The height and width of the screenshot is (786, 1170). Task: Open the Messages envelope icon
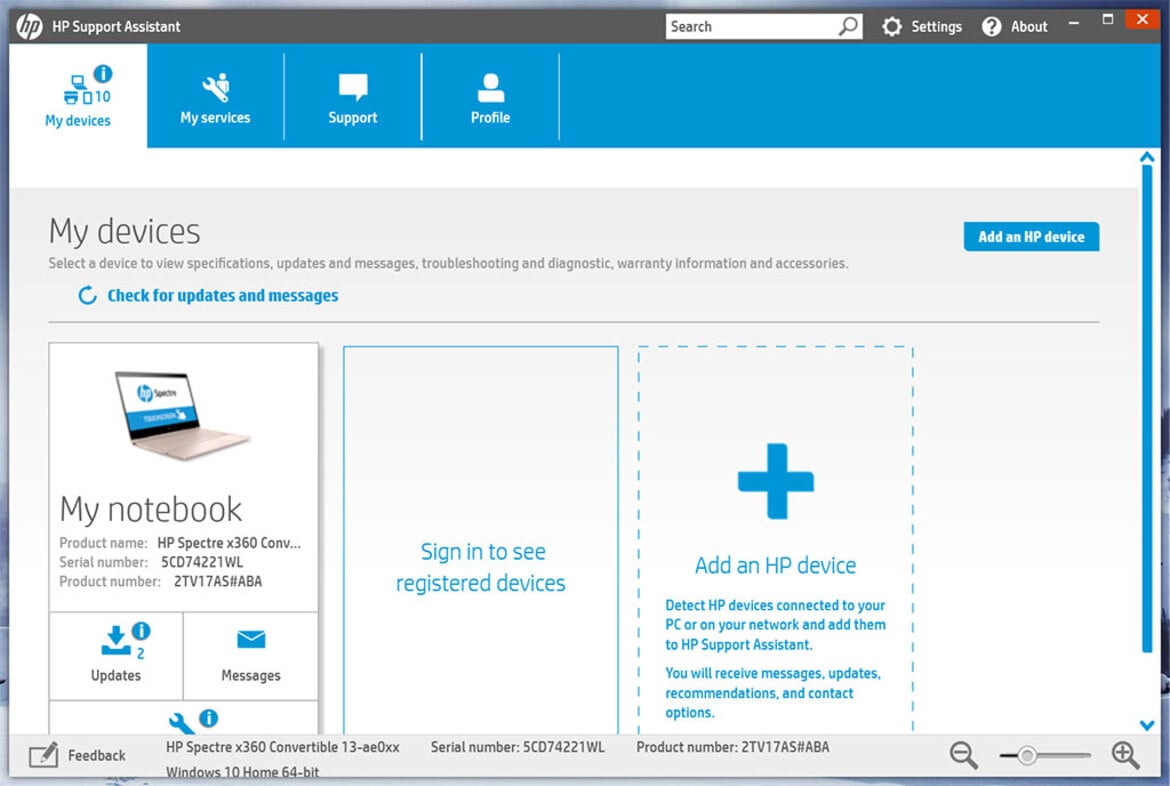click(x=251, y=640)
